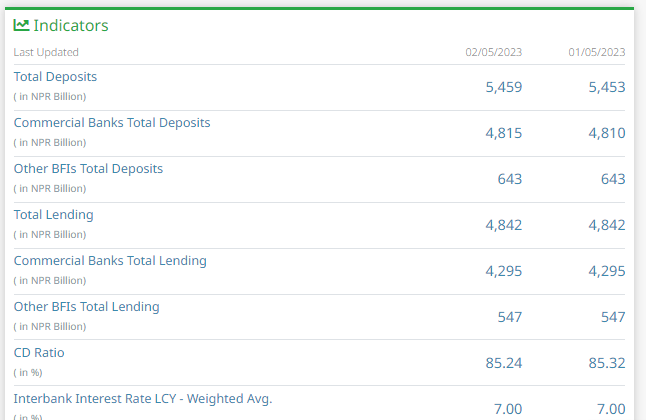This screenshot has width=646, height=420.
Task: Select Other BFIs Total Lending
Action: 86,306
